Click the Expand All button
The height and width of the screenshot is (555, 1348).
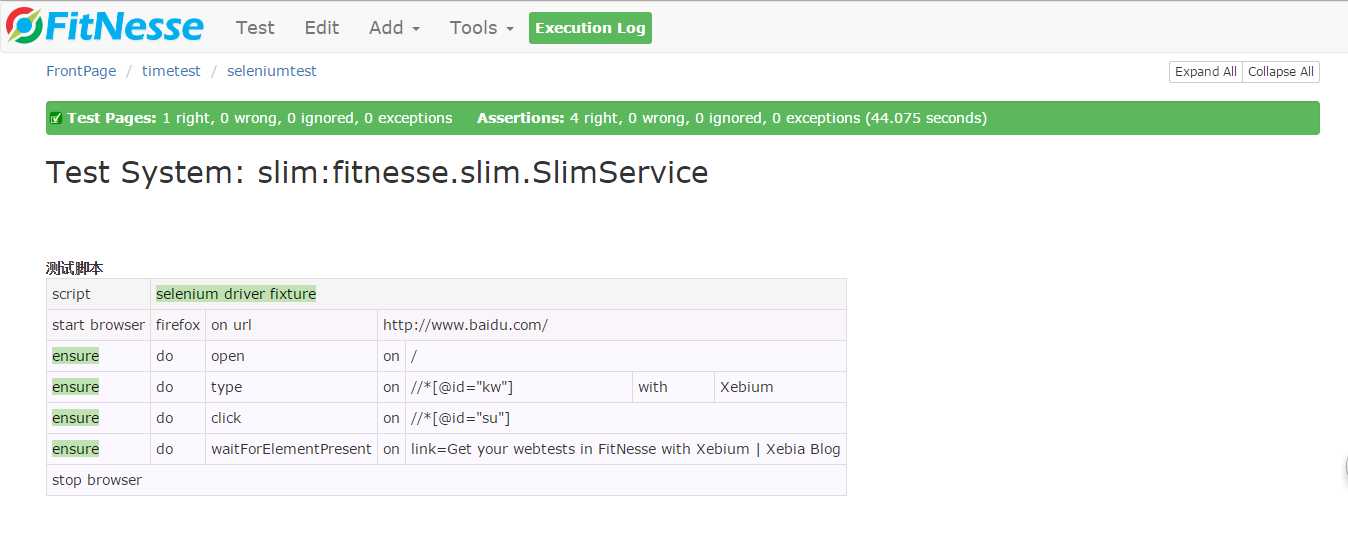tap(1205, 72)
